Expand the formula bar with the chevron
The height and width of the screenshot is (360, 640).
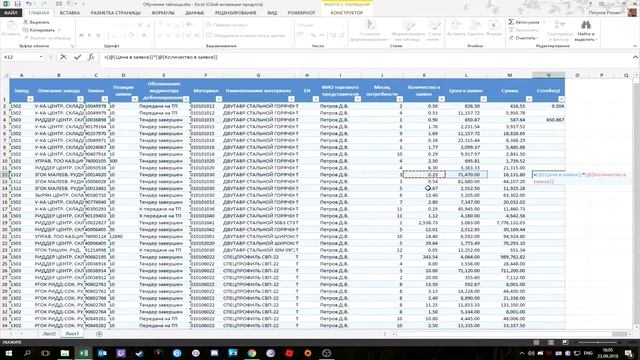coord(635,57)
